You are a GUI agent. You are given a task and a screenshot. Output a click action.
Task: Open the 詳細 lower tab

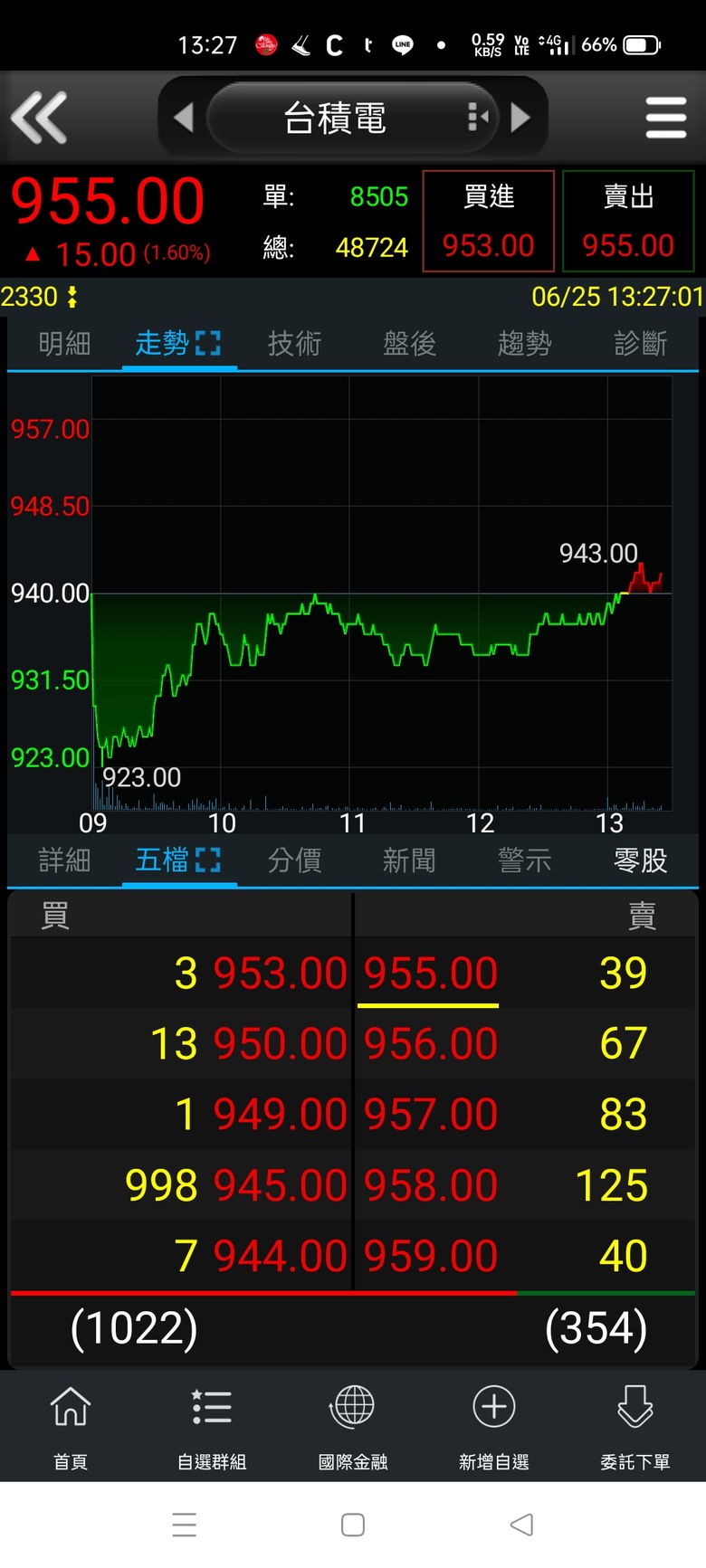[64, 860]
